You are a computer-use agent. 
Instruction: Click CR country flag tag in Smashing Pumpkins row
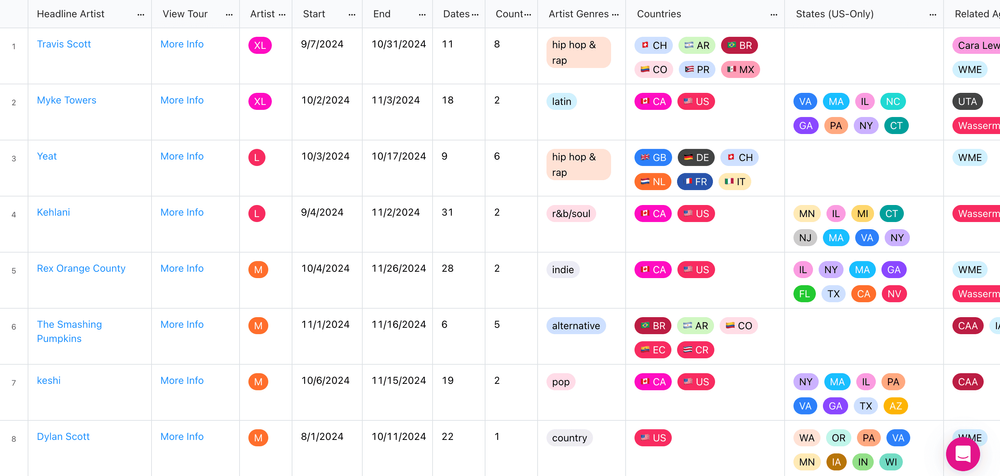[696, 350]
